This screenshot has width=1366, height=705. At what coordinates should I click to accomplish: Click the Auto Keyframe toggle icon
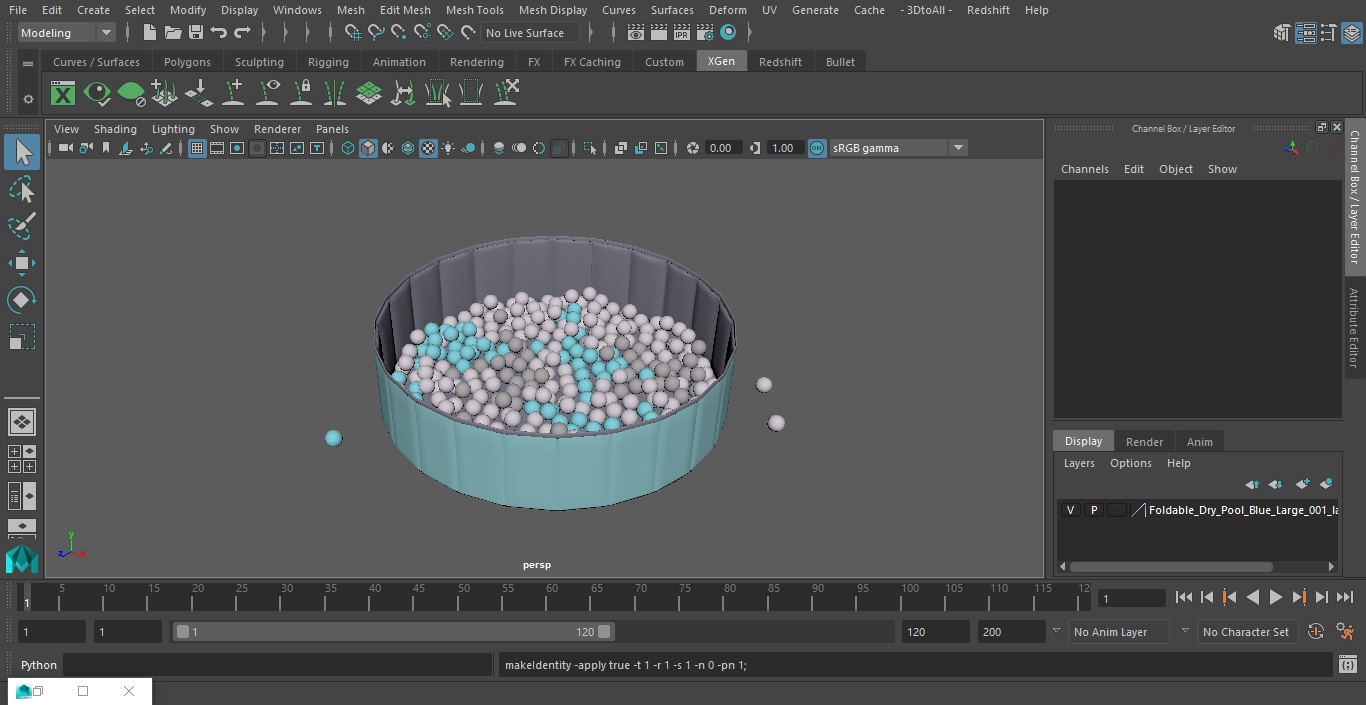[x=1316, y=632]
